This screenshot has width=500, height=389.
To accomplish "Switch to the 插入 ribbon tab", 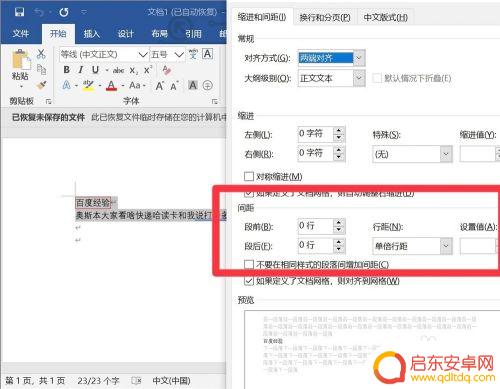I will click(x=92, y=34).
